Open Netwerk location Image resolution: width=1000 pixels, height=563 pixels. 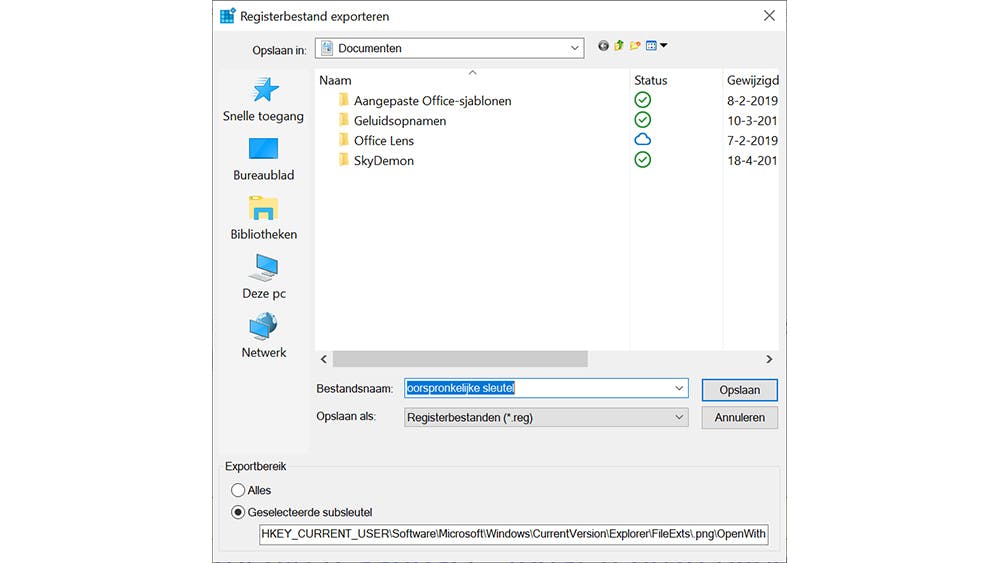263,335
